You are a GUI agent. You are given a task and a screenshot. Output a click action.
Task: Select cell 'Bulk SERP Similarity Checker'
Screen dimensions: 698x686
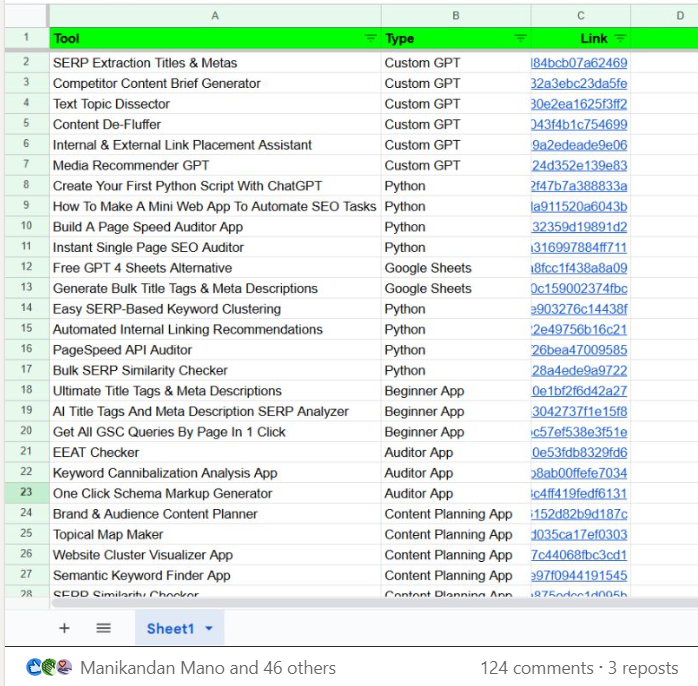(x=215, y=370)
